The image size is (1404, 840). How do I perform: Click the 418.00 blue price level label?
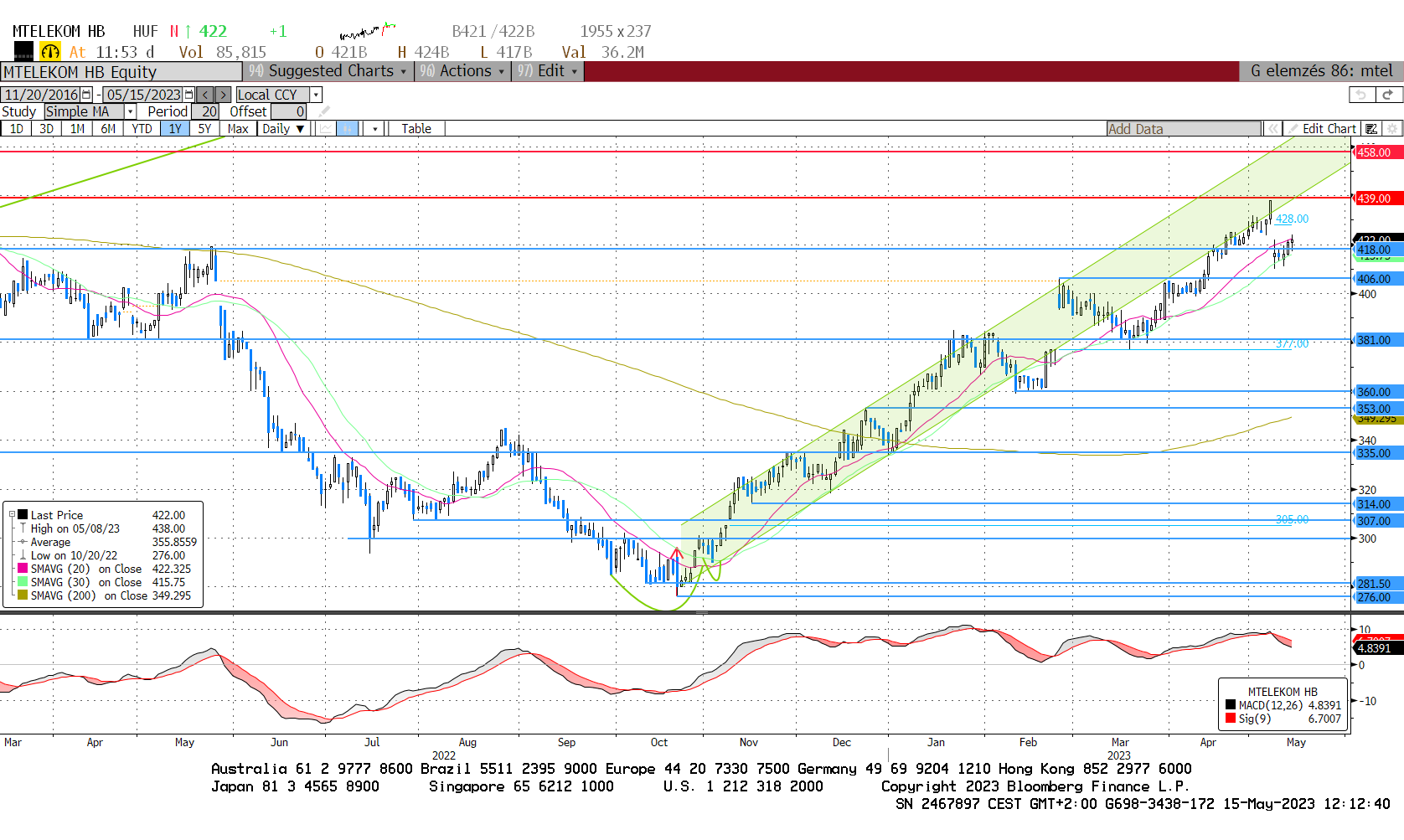tap(1379, 250)
